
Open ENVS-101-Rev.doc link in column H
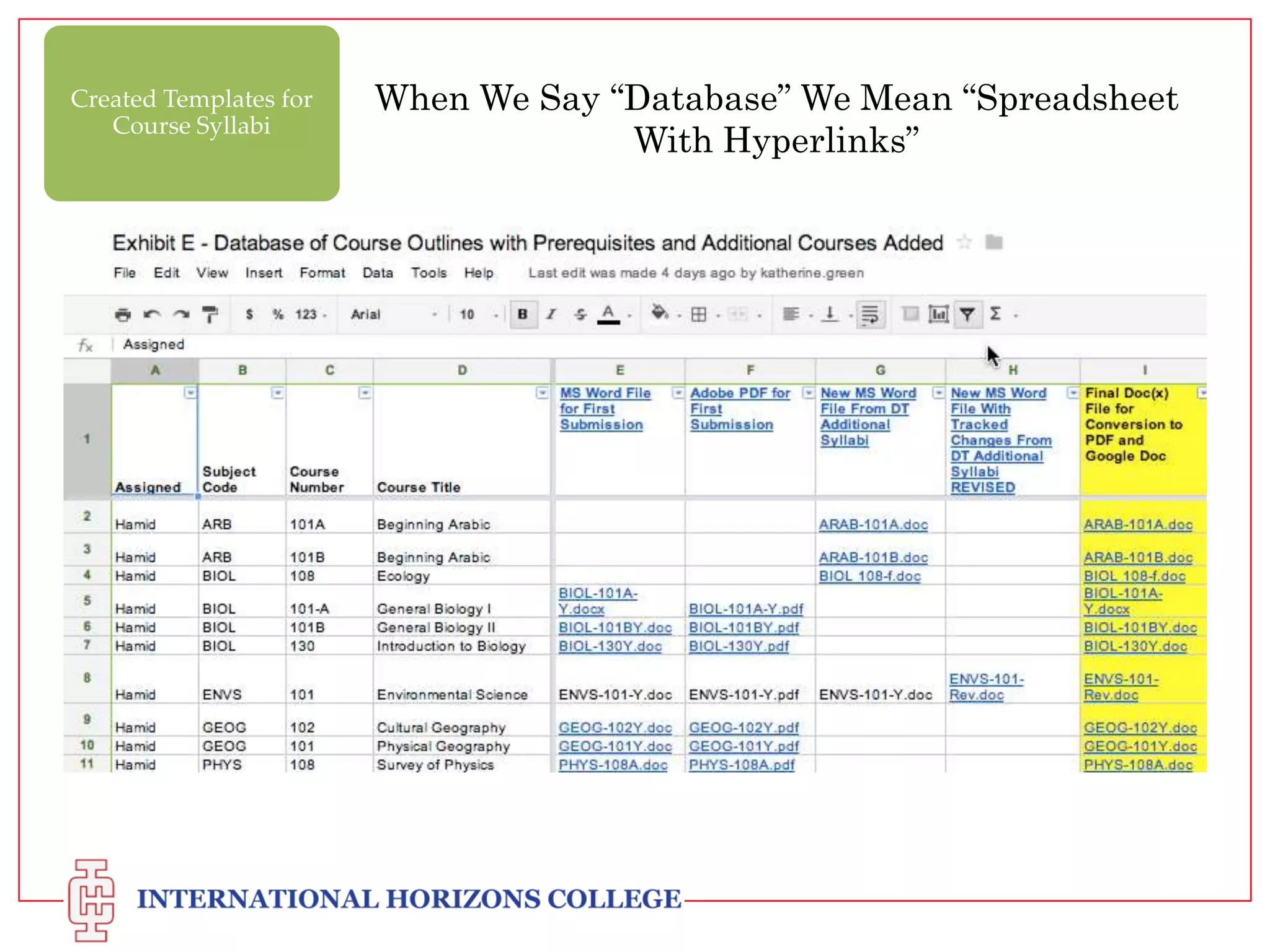pyautogui.click(x=986, y=687)
